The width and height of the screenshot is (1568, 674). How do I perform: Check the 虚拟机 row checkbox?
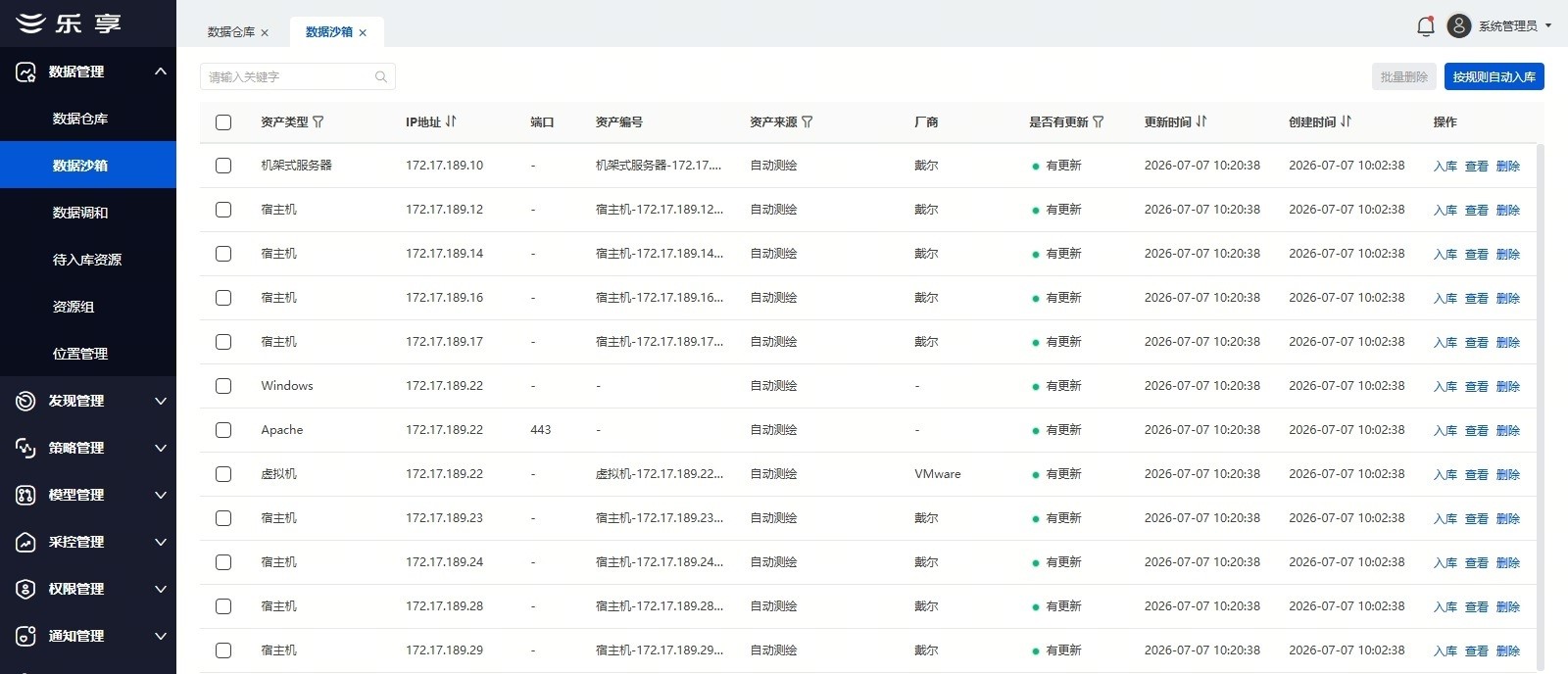[x=223, y=474]
